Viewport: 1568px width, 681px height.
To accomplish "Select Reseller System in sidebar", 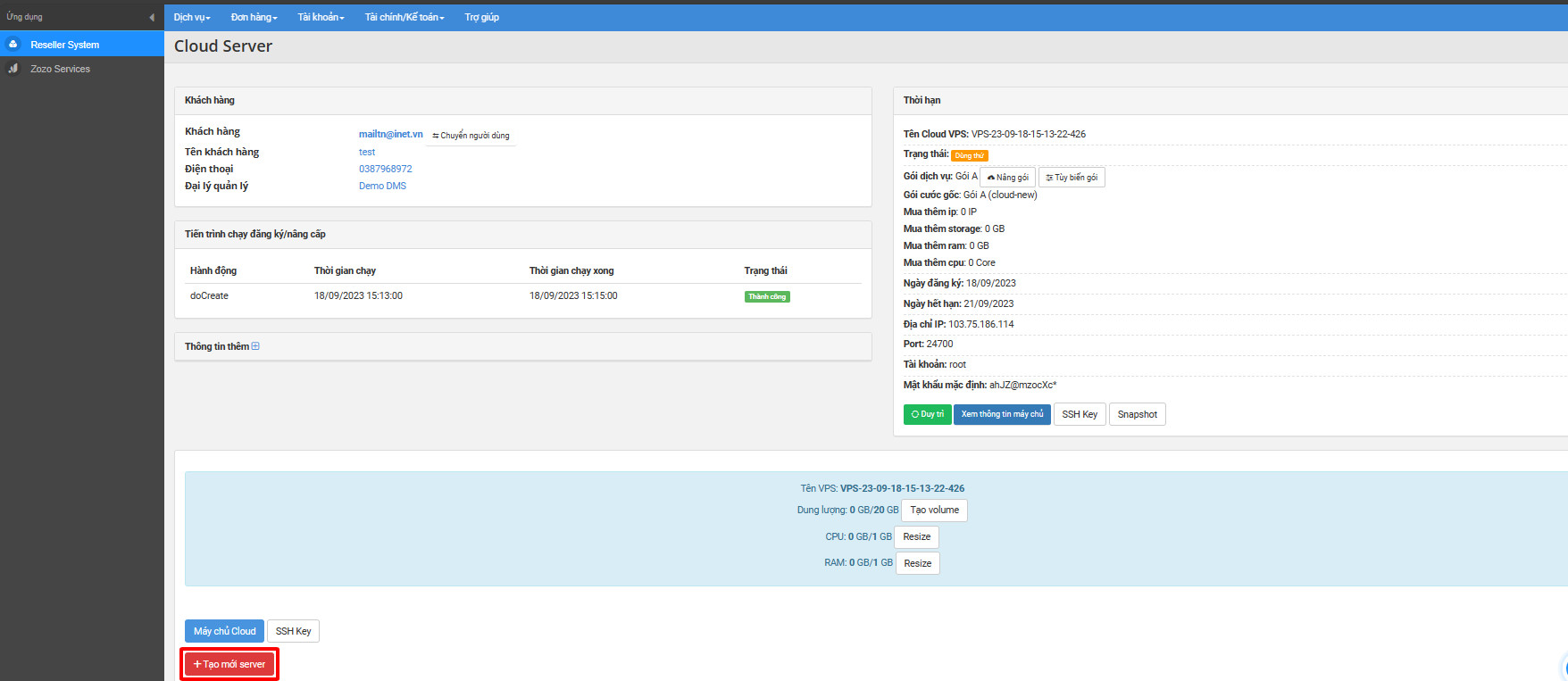I will [x=82, y=44].
